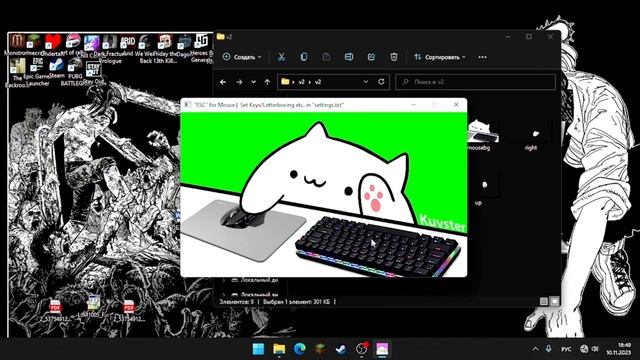Select the Stay Out desktop shortcut
The height and width of the screenshot is (360, 640).
[94, 72]
